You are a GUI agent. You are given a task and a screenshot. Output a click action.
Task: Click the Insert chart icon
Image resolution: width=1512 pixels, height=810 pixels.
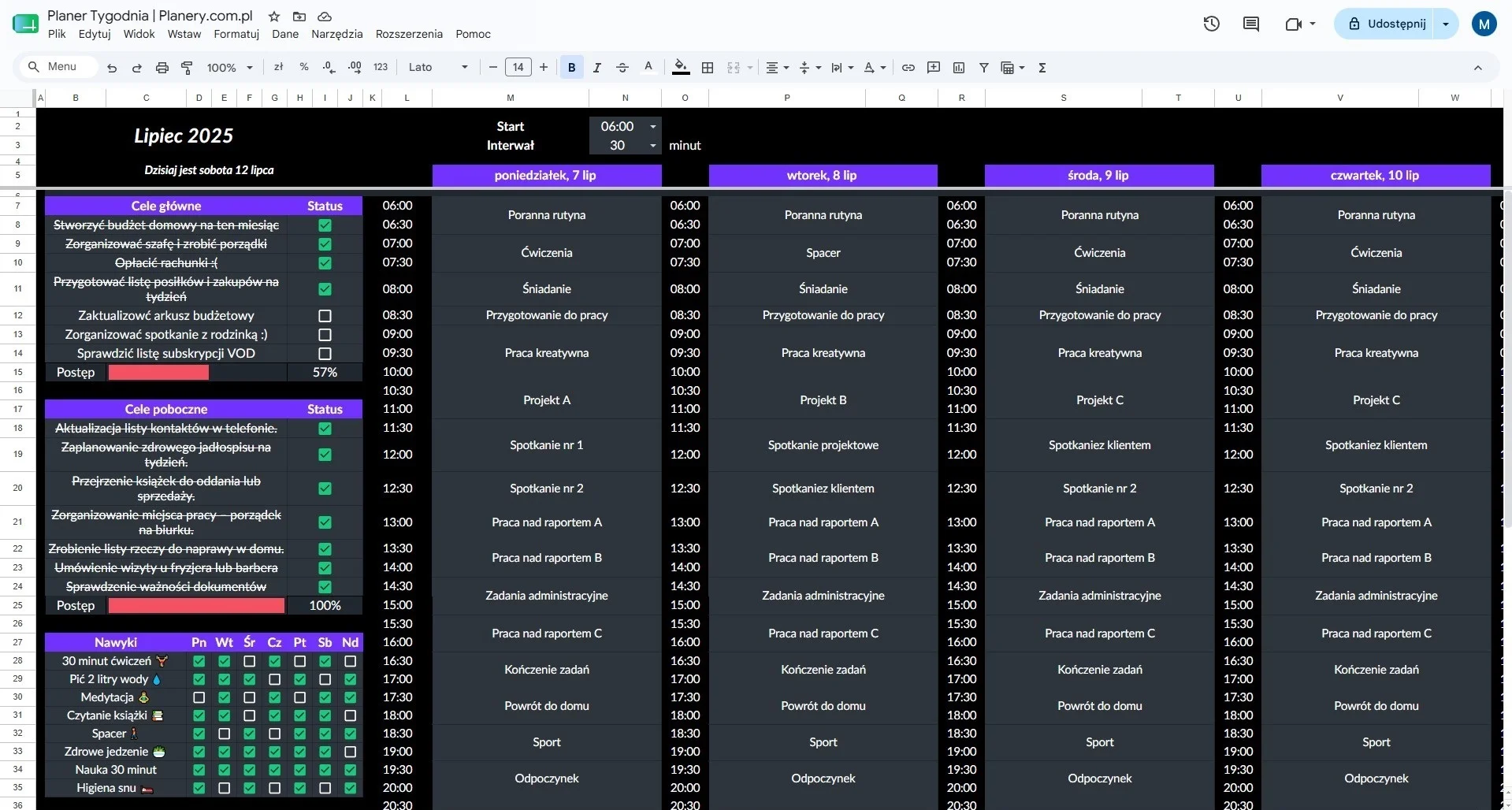959,68
